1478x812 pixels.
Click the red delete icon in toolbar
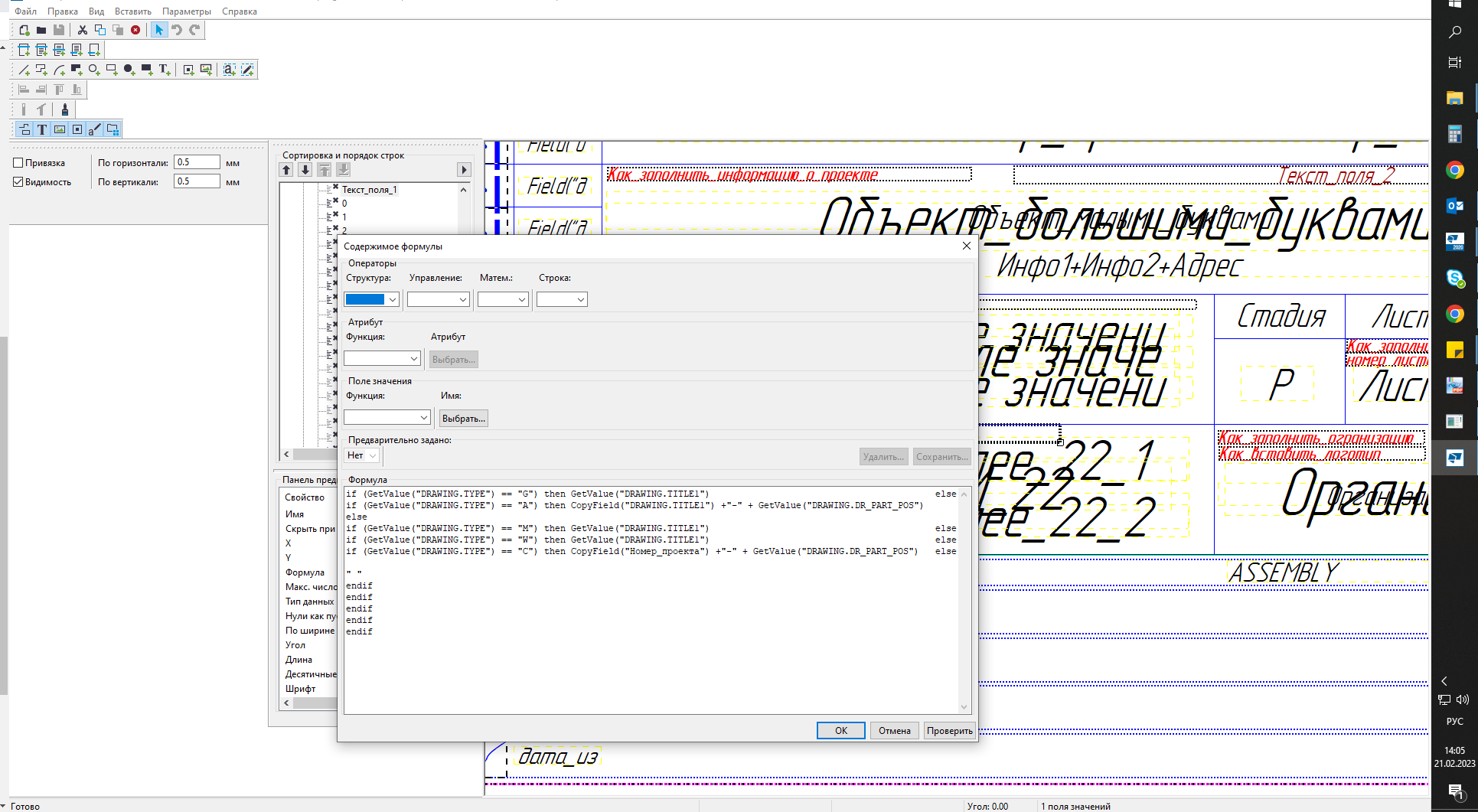[x=135, y=30]
